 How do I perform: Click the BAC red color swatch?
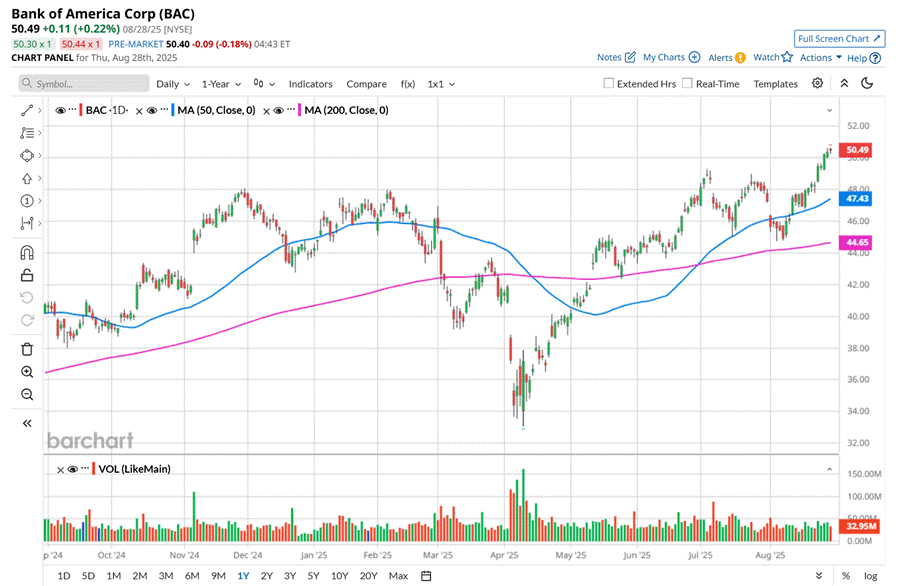(81, 110)
